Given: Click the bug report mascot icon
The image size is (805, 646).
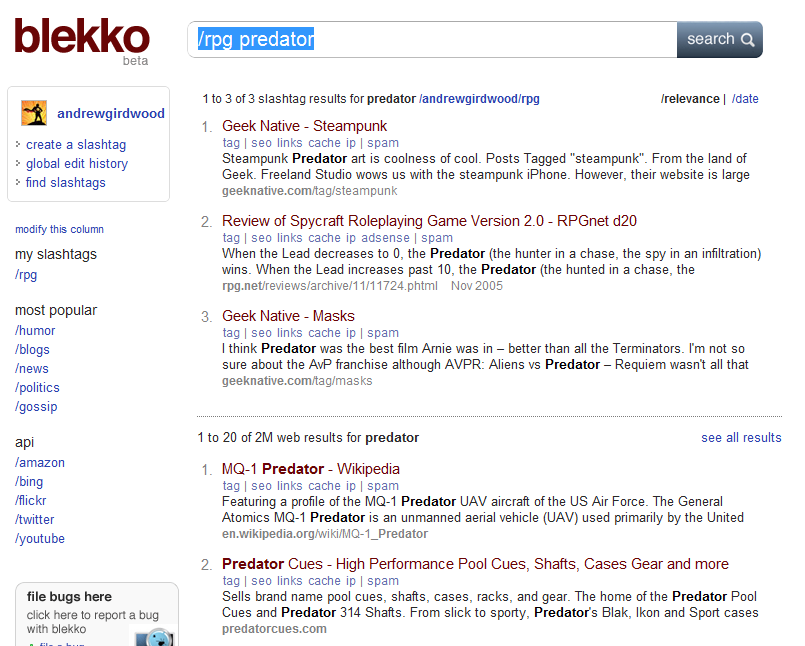Looking at the screenshot, I should tap(157, 637).
